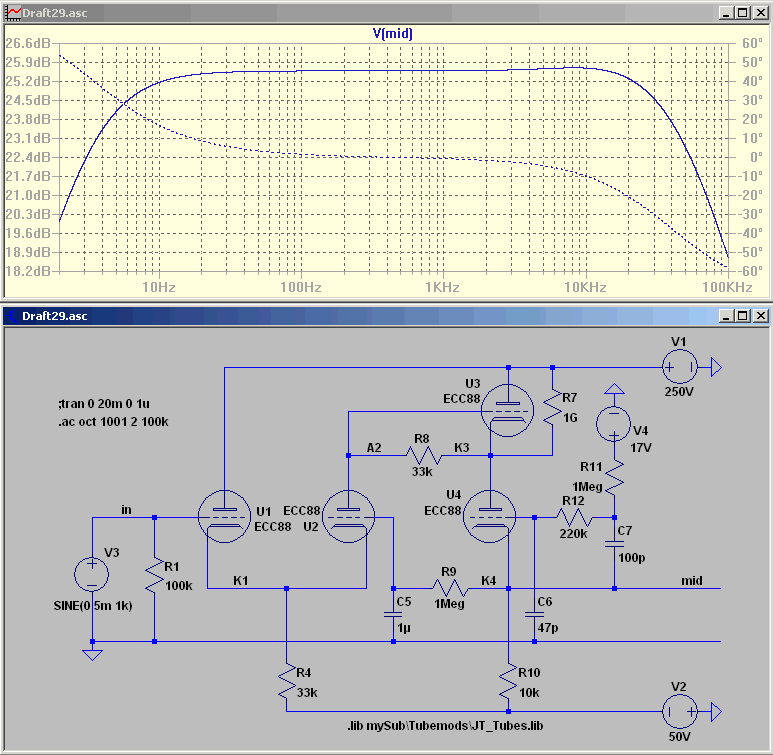The width and height of the screenshot is (773, 755).
Task: Select the U3 ECC88 triode symbol
Action: click(508, 410)
